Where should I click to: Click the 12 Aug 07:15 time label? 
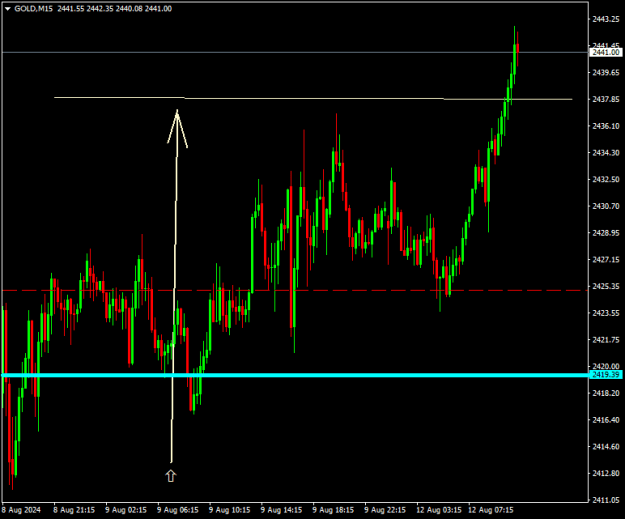coord(491,510)
